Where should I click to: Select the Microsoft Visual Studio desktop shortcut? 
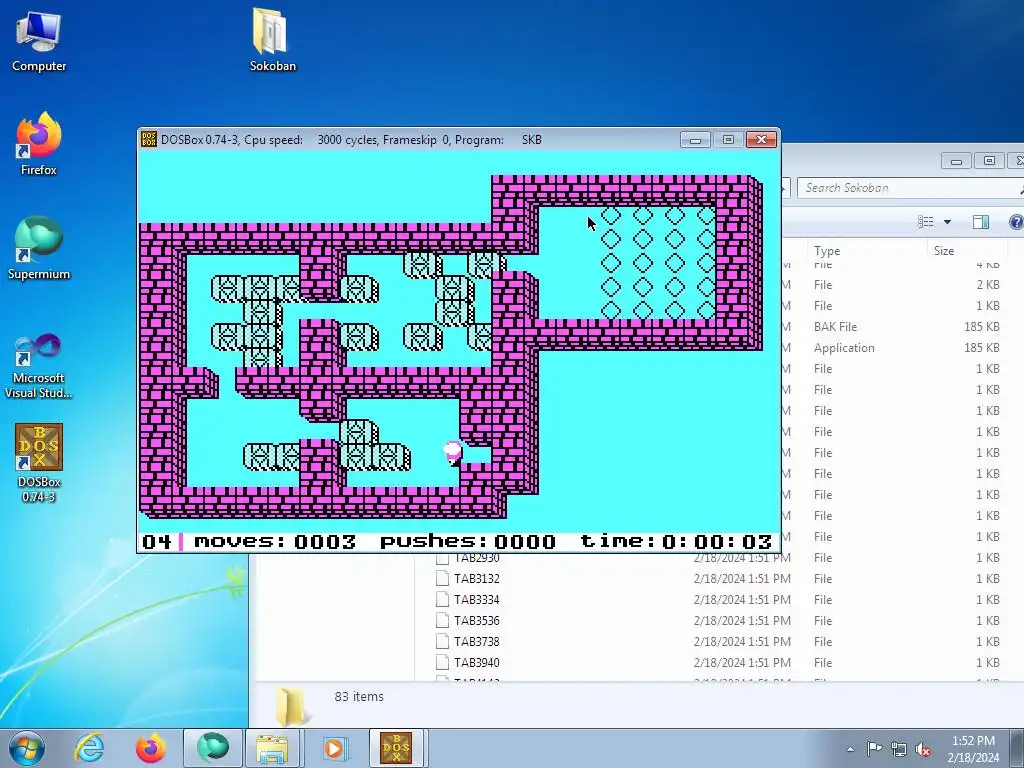coord(39,366)
